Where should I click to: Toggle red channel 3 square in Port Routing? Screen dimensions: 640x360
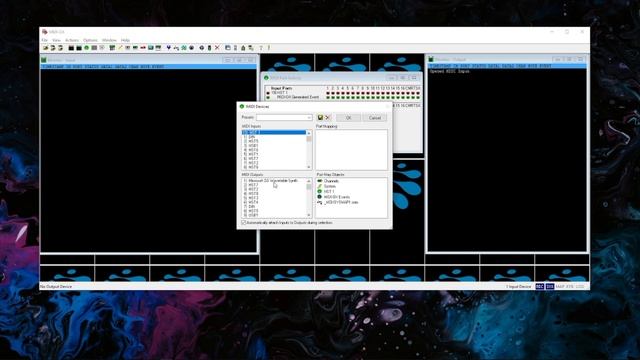pyautogui.click(x=338, y=93)
